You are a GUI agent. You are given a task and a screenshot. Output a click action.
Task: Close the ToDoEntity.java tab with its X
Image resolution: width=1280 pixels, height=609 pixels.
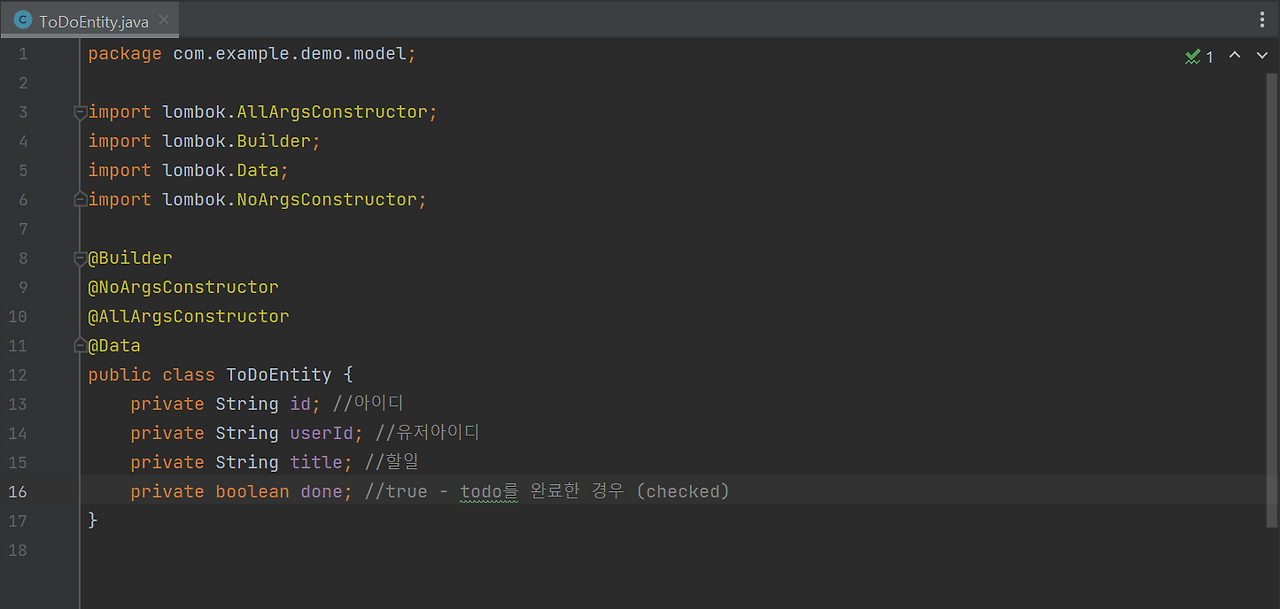click(x=163, y=18)
